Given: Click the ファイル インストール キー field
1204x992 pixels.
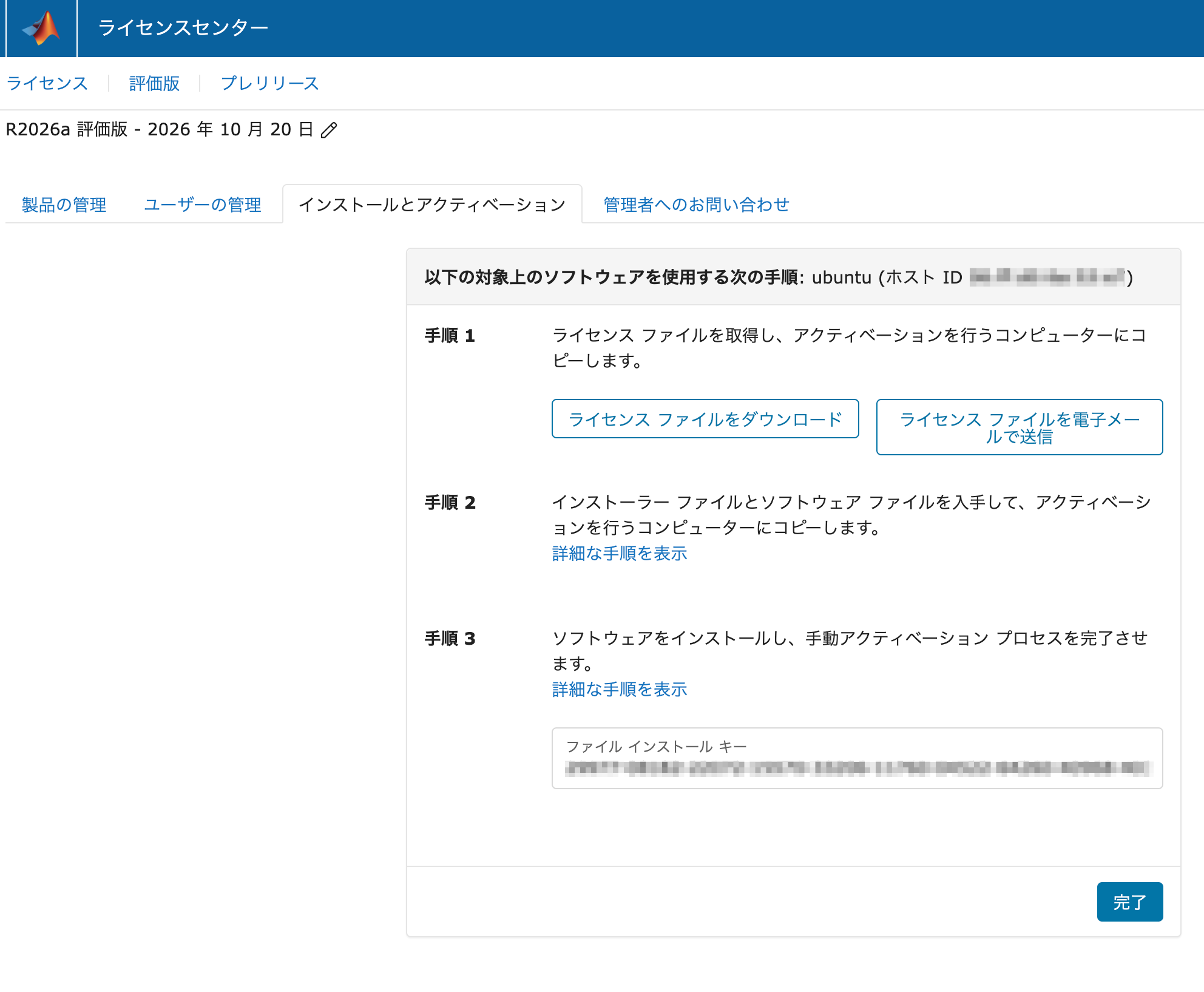Looking at the screenshot, I should [857, 758].
